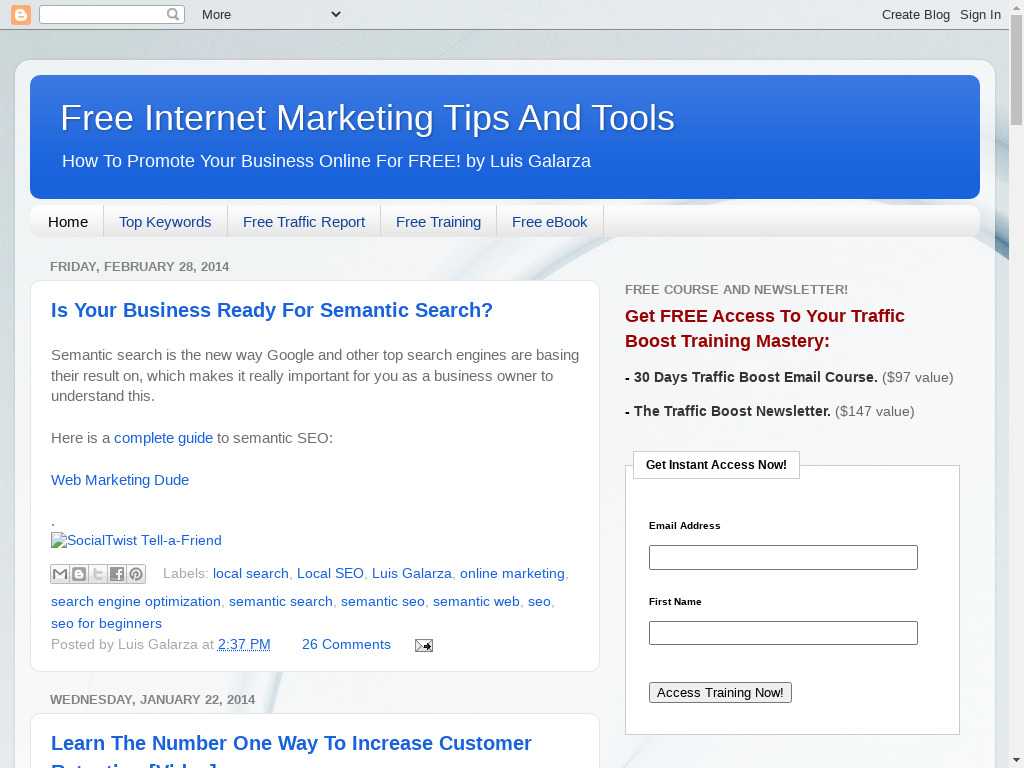Click the SocialTwist Tell-a-Friend image
The image size is (1024, 768).
pos(136,540)
